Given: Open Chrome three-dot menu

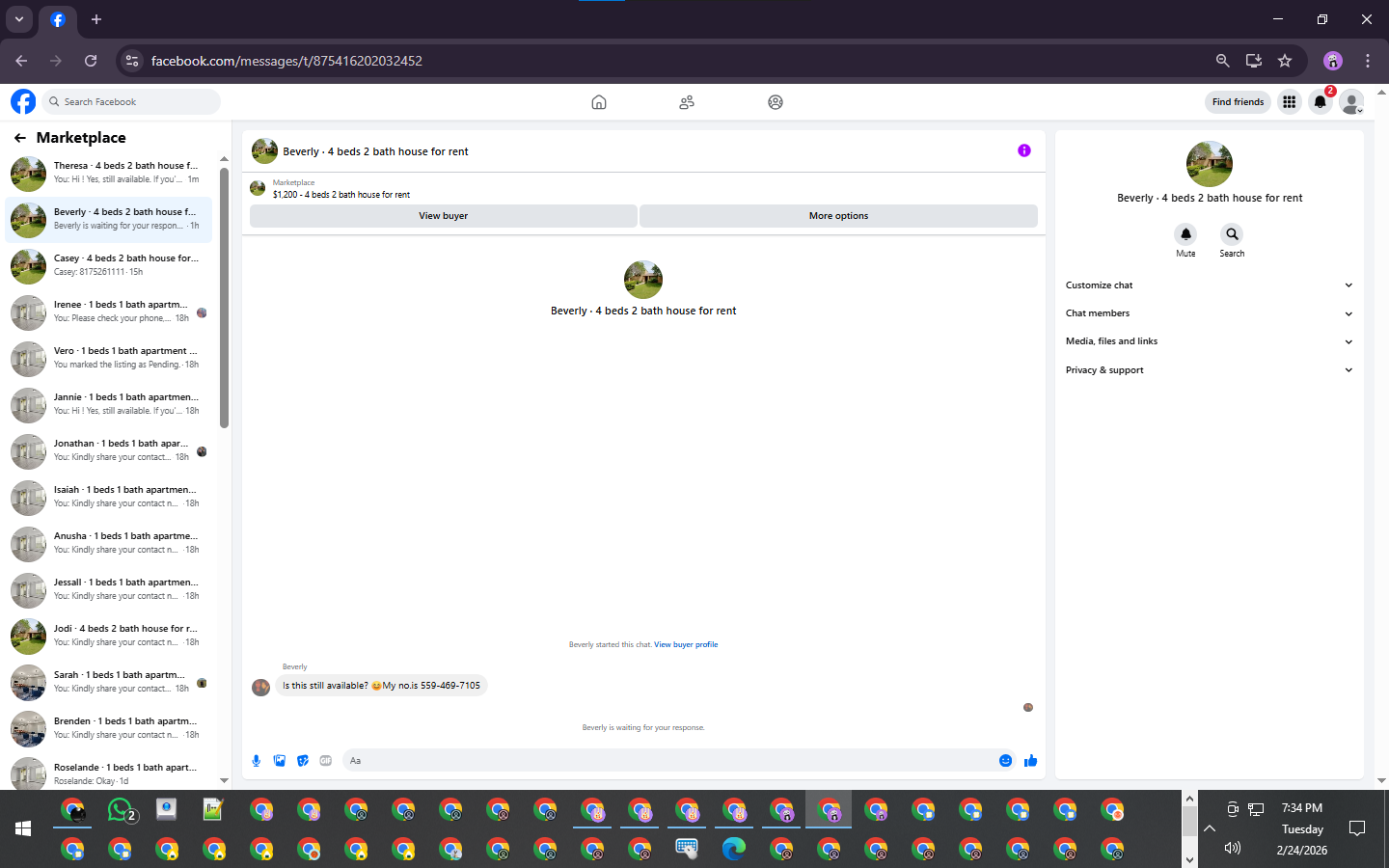Looking at the screenshot, I should (1368, 61).
